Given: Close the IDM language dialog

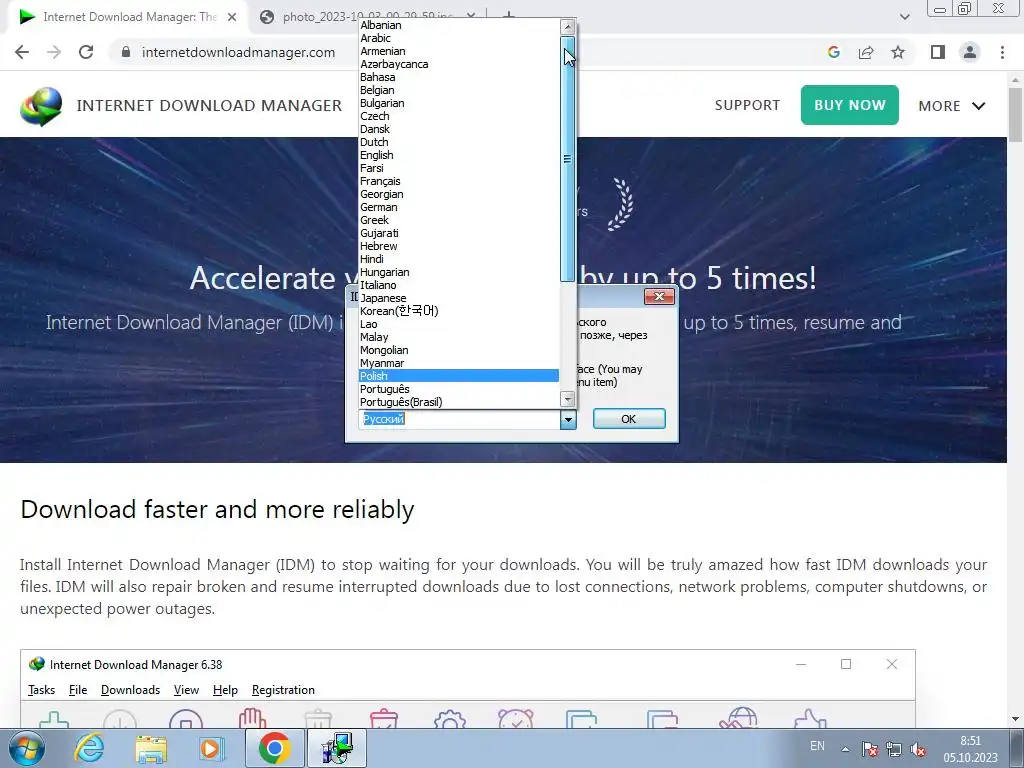Looking at the screenshot, I should [x=659, y=297].
